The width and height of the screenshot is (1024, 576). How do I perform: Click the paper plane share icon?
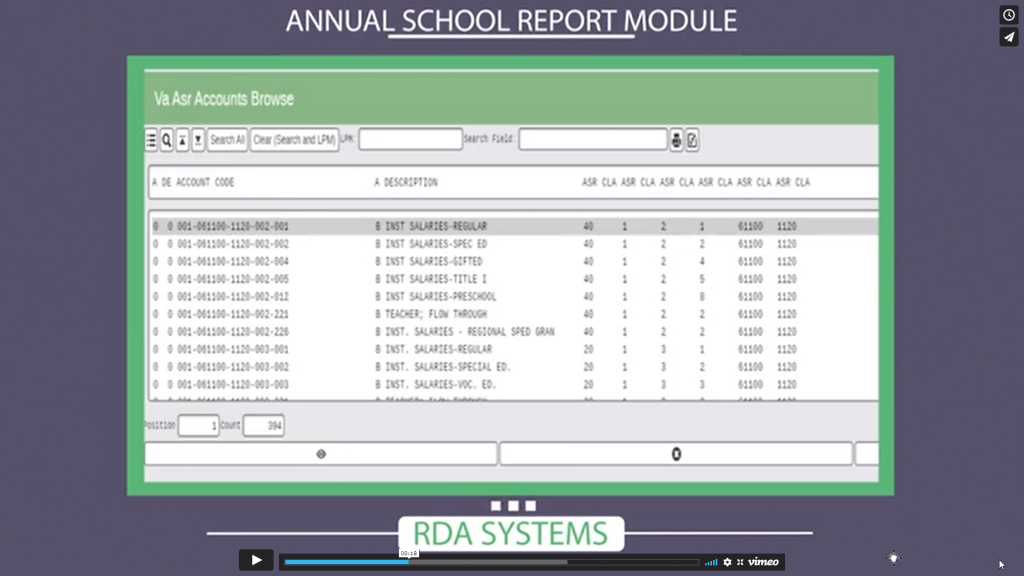[1008, 37]
